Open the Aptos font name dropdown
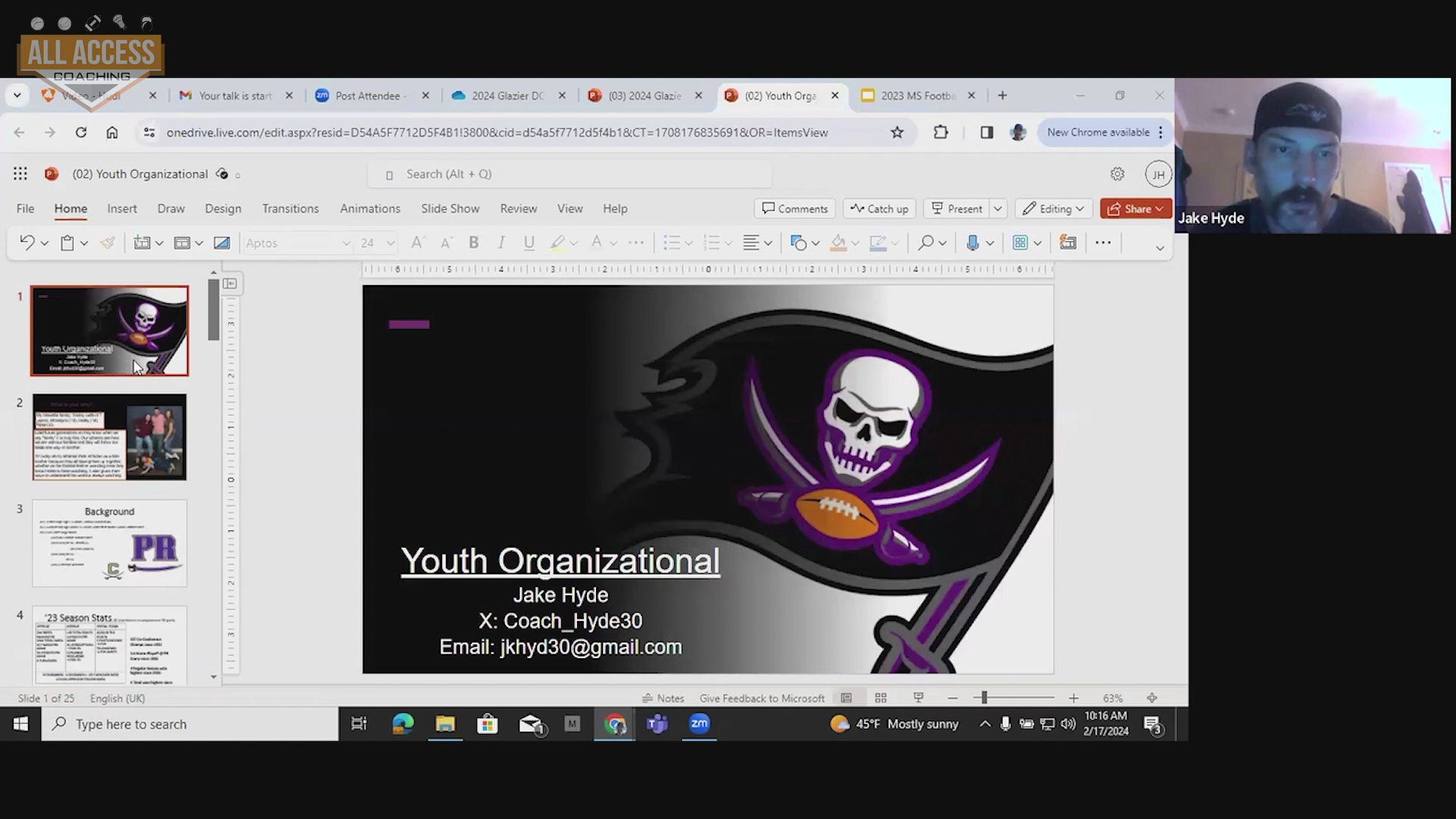 coord(346,243)
